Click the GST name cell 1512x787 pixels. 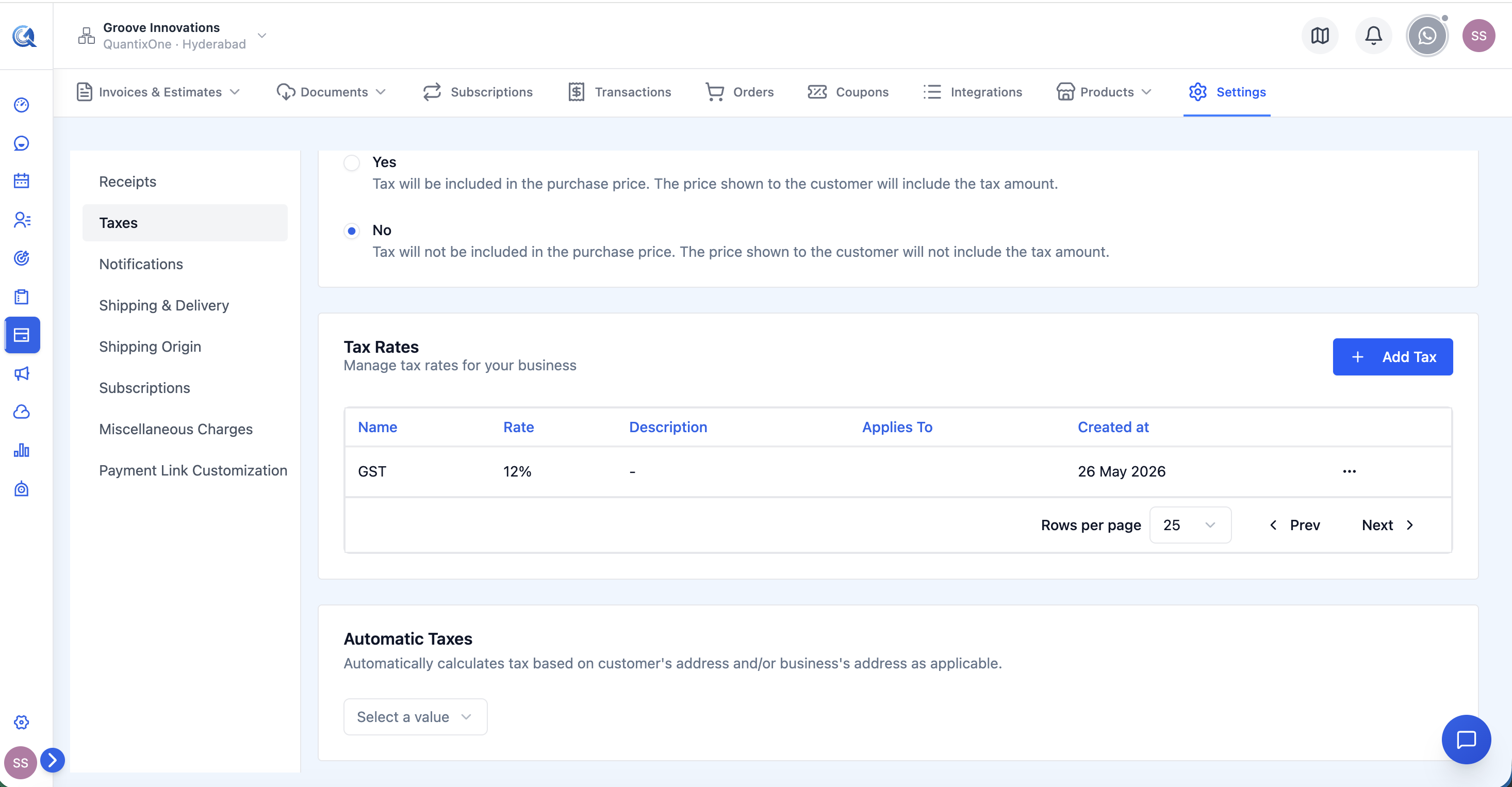(372, 471)
